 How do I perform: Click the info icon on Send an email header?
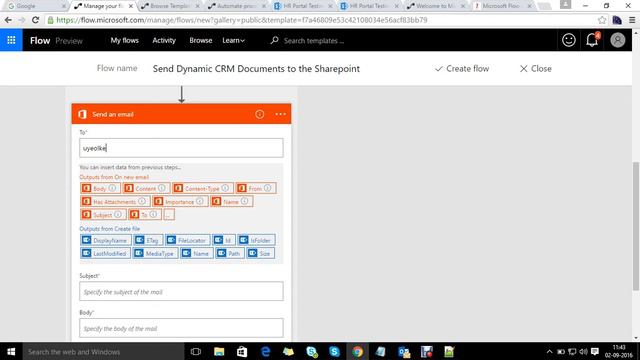click(260, 114)
